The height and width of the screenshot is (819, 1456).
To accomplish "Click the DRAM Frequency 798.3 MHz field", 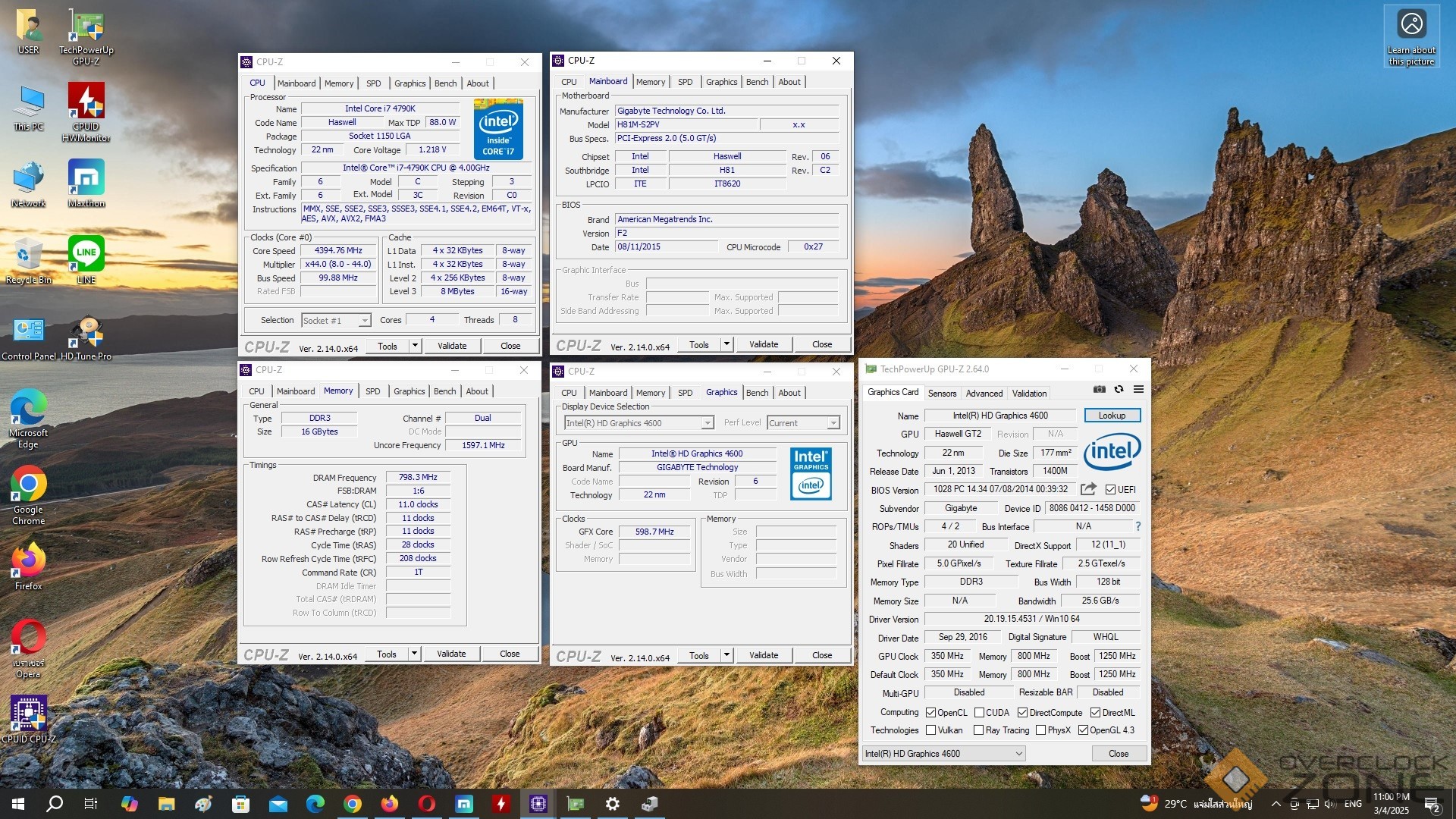I will (418, 478).
